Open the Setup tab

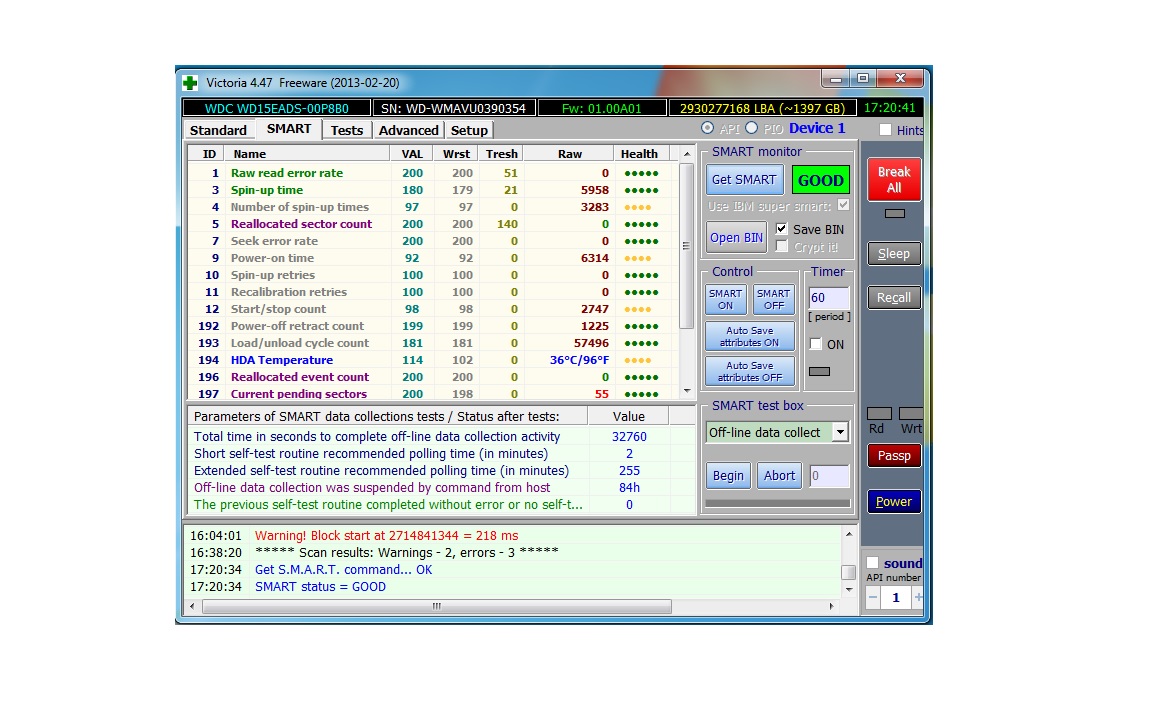469,131
